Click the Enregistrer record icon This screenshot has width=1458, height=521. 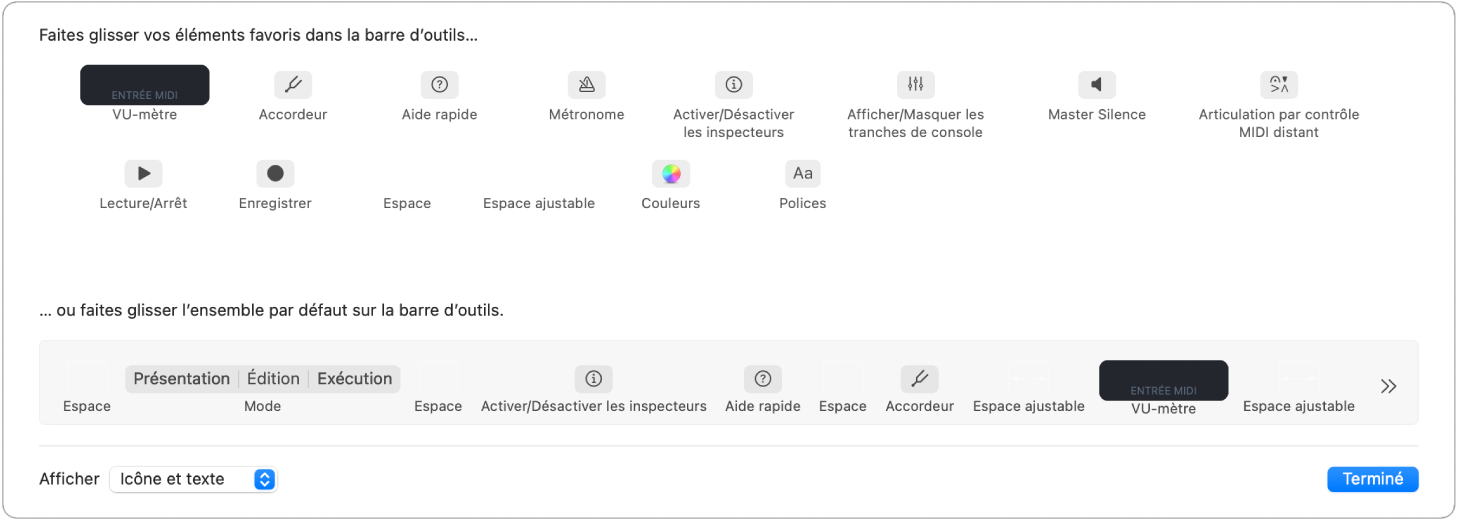click(x=275, y=173)
